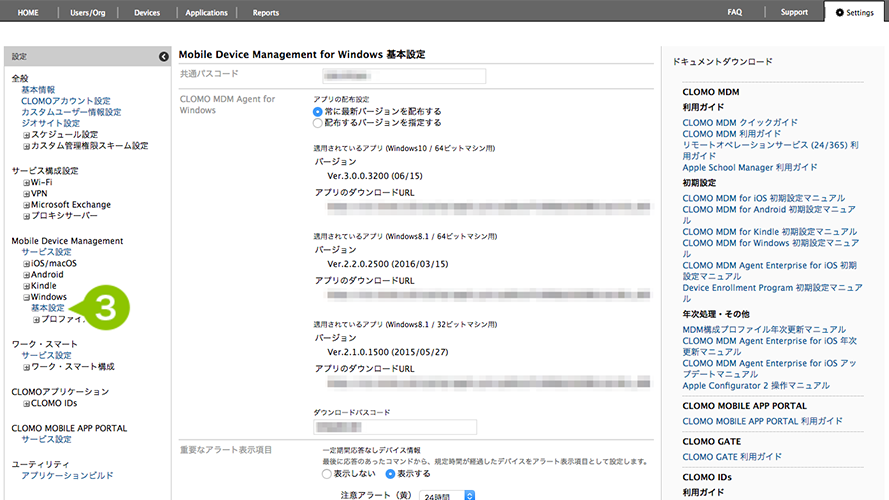Open CLOMO GATE 利用ガイド
This screenshot has width=889, height=500.
[x=732, y=457]
